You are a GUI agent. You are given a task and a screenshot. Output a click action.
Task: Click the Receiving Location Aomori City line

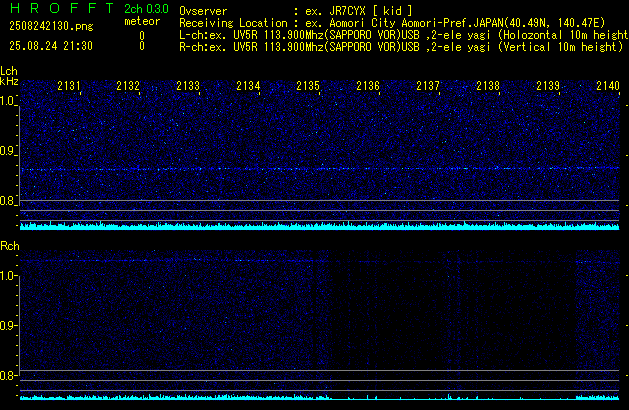pos(392,23)
